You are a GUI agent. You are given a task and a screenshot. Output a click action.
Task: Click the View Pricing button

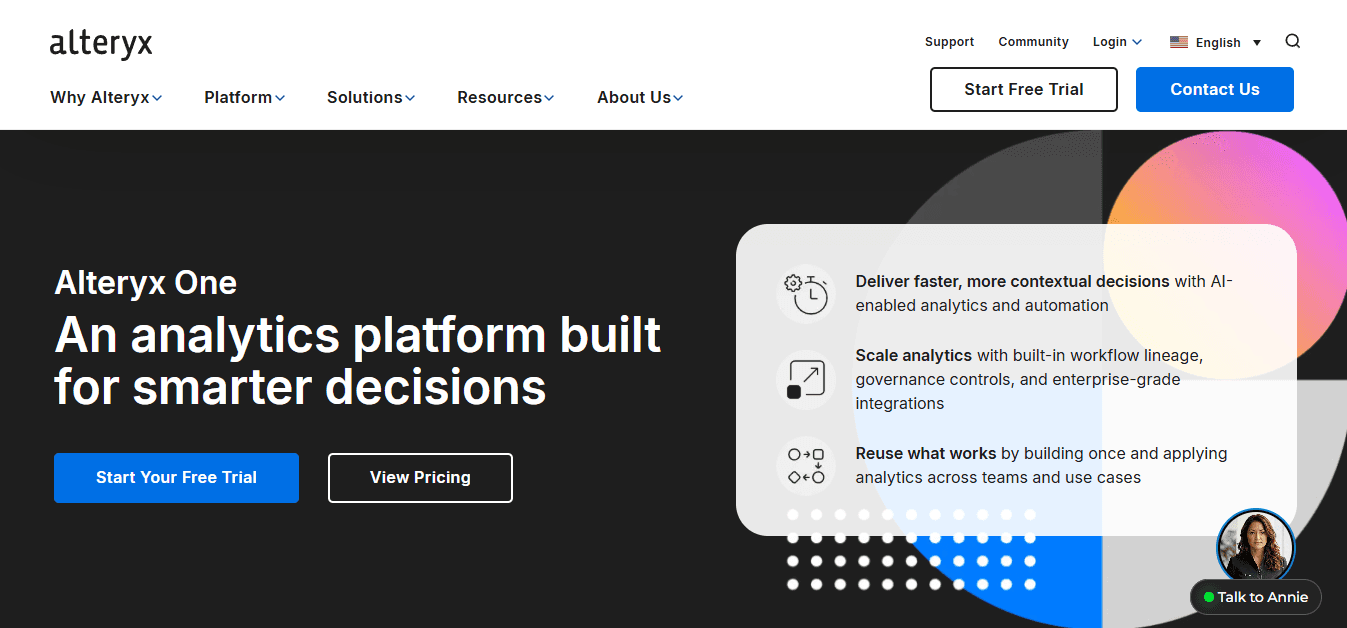pyautogui.click(x=420, y=478)
